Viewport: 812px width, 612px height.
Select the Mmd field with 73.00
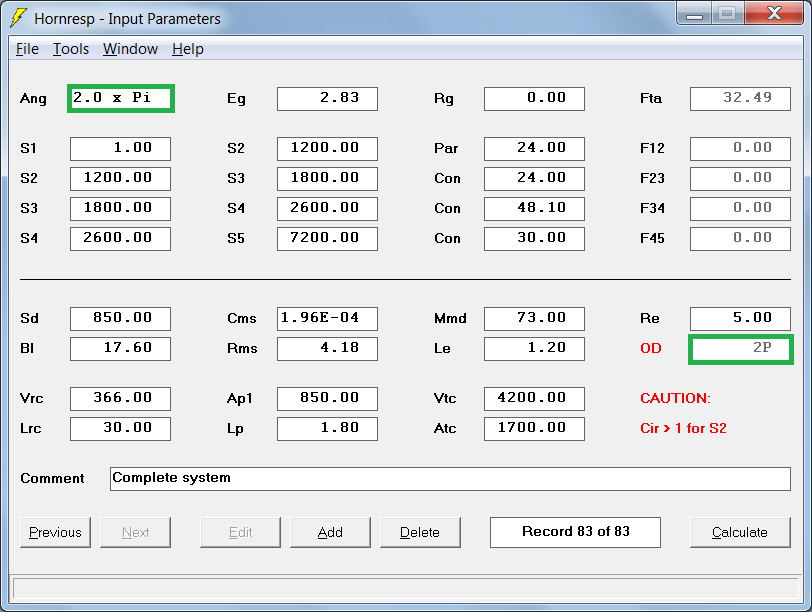tap(534, 318)
